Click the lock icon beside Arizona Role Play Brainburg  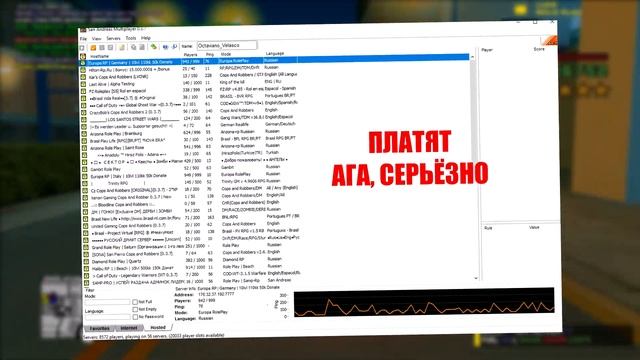(84, 134)
